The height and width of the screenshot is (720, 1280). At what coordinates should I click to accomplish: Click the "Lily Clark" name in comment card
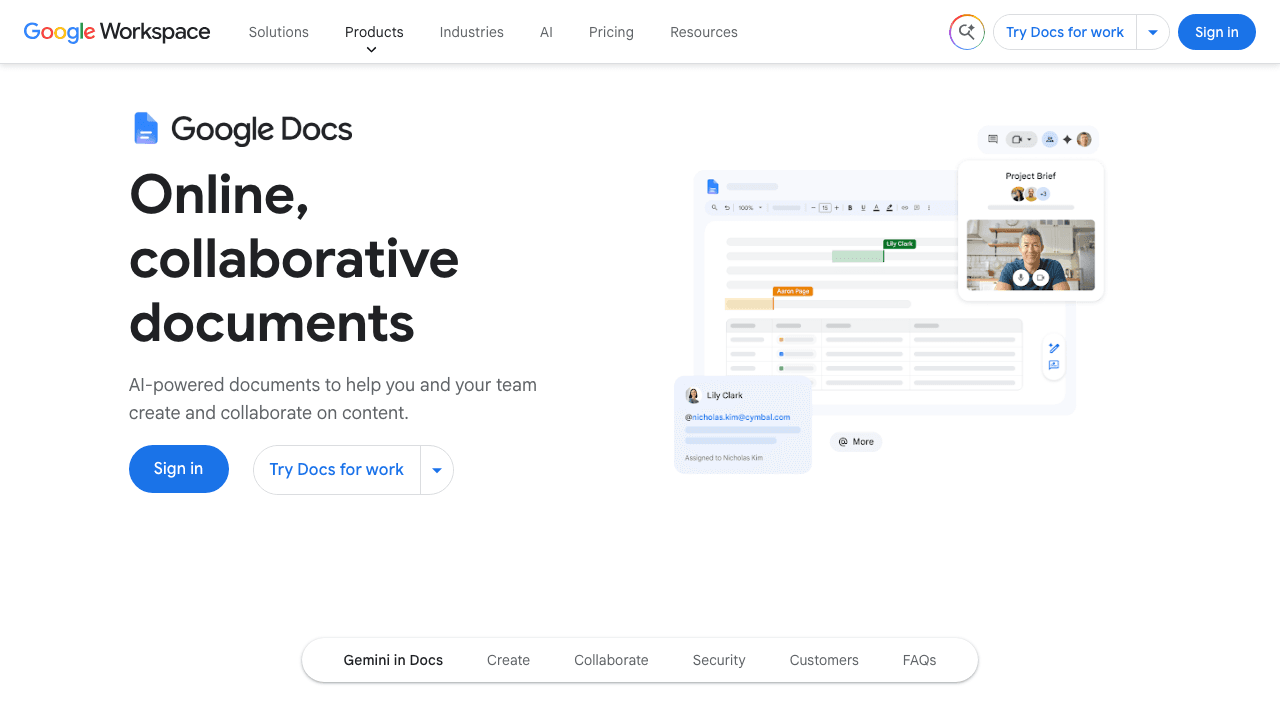[x=725, y=395]
